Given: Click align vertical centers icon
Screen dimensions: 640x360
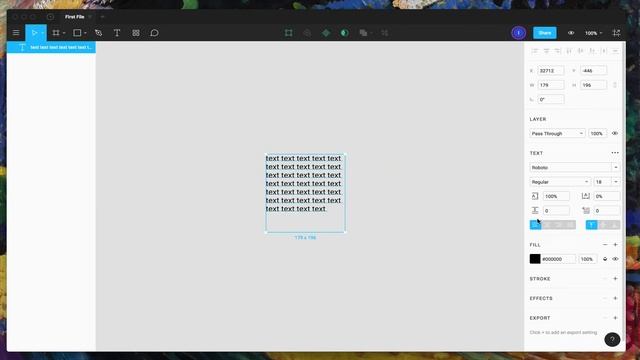Looking at the screenshot, I should 580,51.
